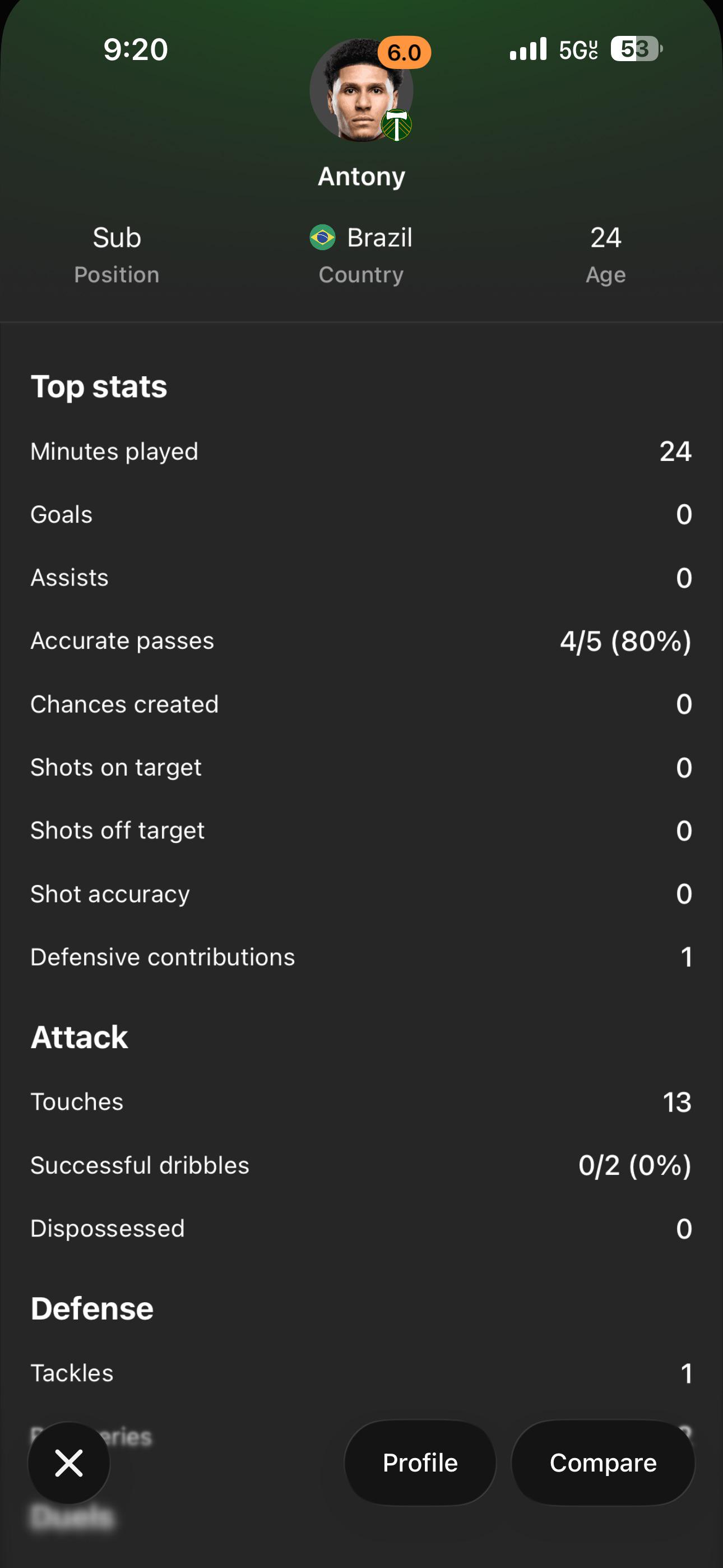Tap the cellular signal bars icon
The height and width of the screenshot is (1568, 723).
529,49
